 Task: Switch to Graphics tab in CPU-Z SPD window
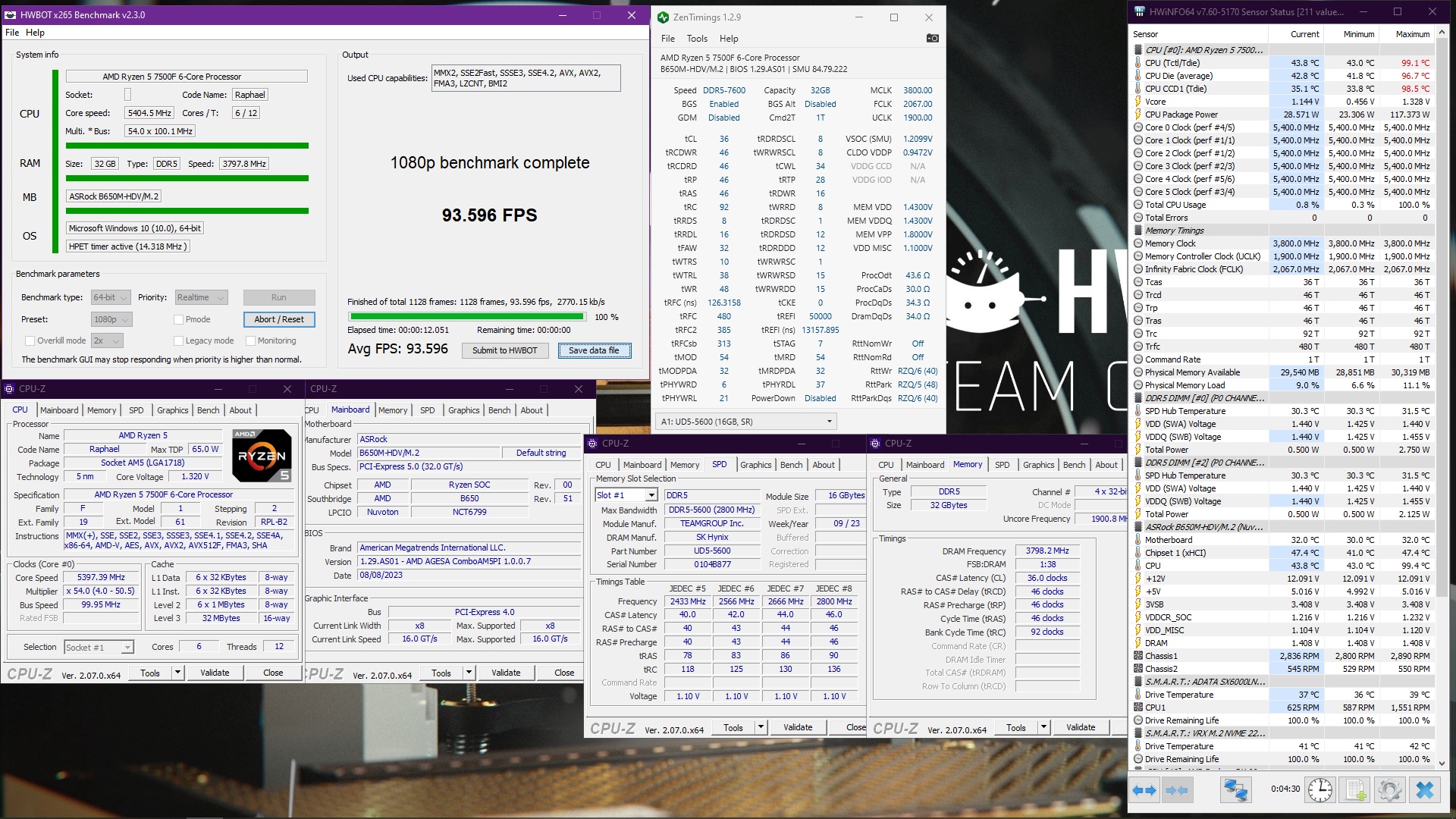pos(755,465)
